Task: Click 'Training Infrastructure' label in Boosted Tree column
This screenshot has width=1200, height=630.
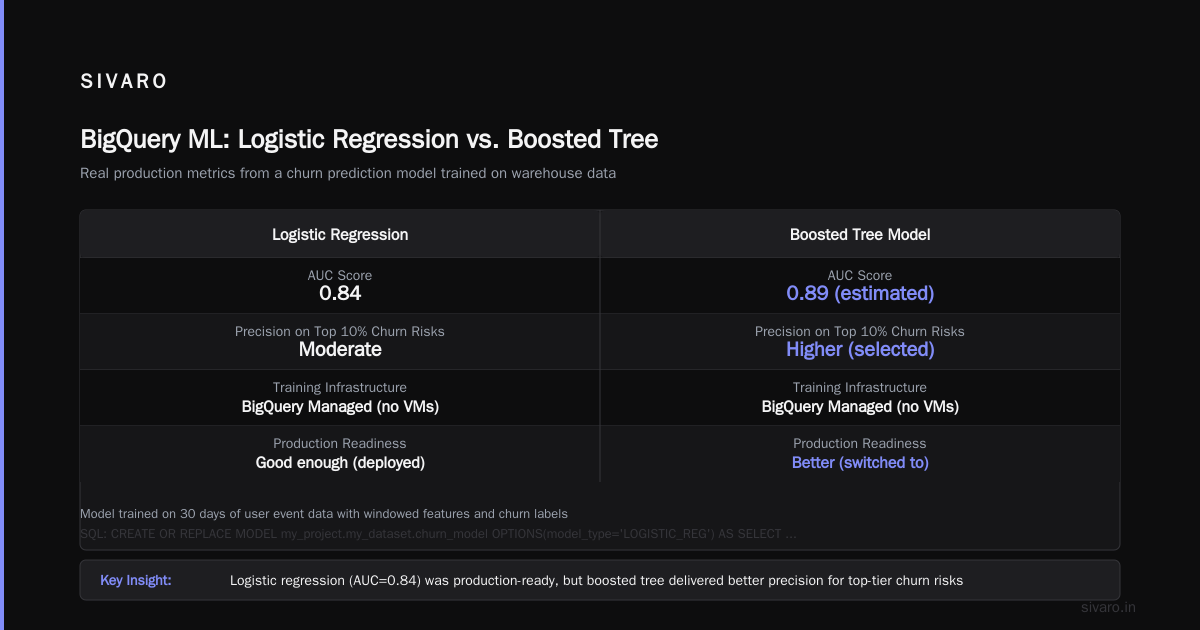Action: (x=860, y=387)
